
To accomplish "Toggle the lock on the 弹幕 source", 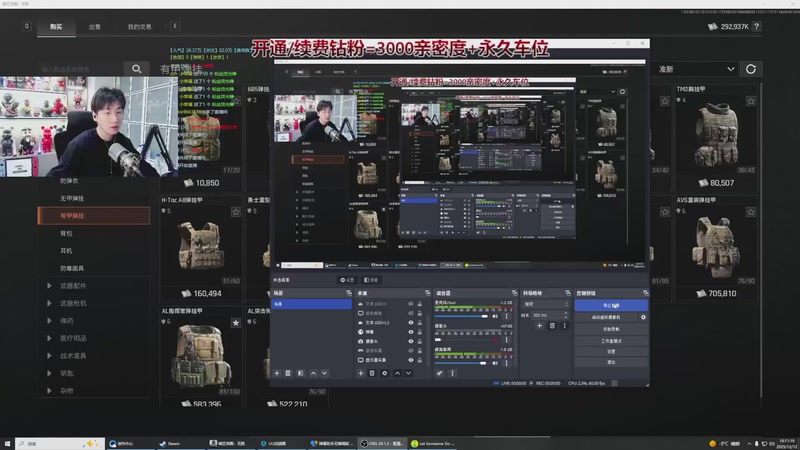I will click(x=419, y=332).
